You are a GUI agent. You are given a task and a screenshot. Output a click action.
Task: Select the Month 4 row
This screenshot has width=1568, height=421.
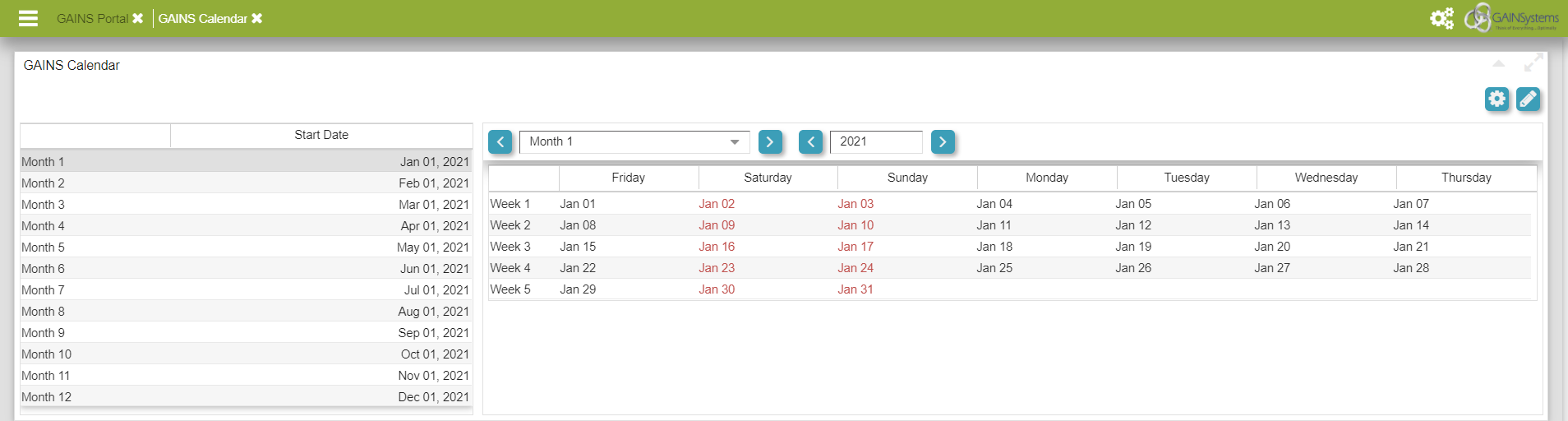(x=246, y=226)
